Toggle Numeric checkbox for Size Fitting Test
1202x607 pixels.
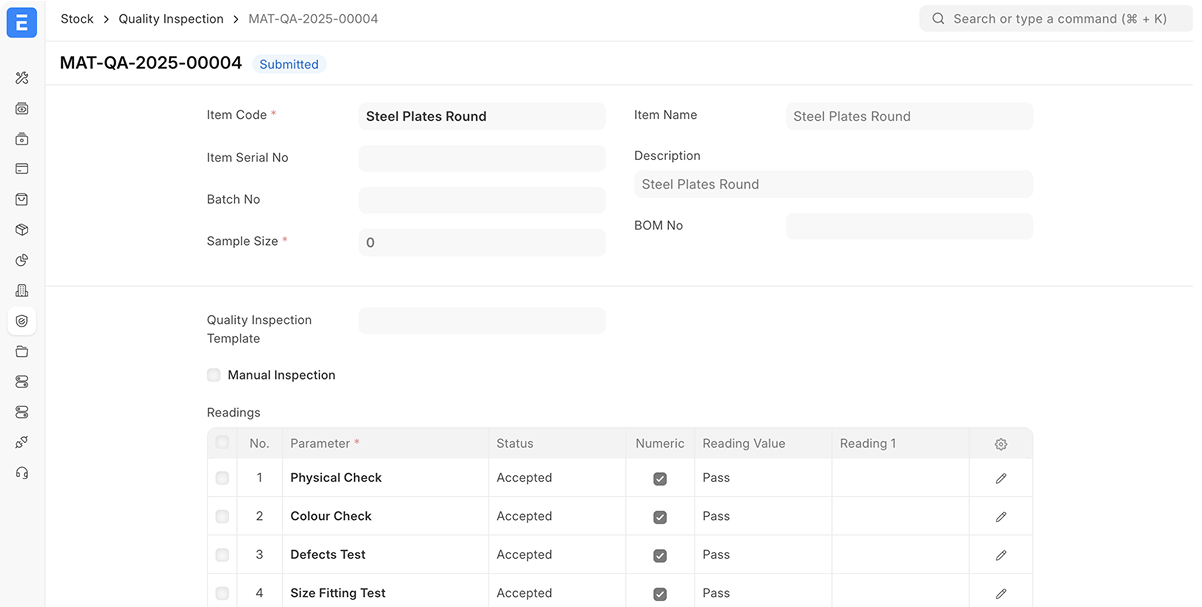tap(660, 594)
